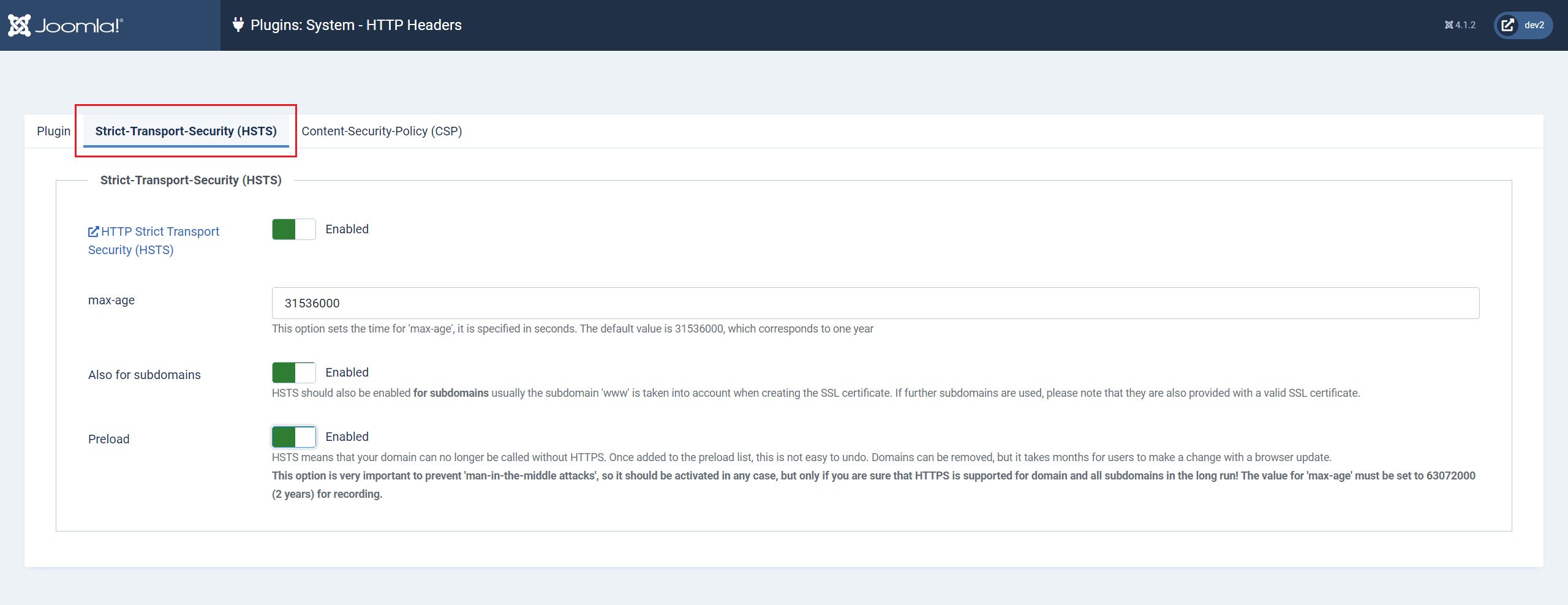Click the 'Plugins: System - HTTP Headers' title
Image resolution: width=1568 pixels, height=605 pixels.
click(x=357, y=24)
